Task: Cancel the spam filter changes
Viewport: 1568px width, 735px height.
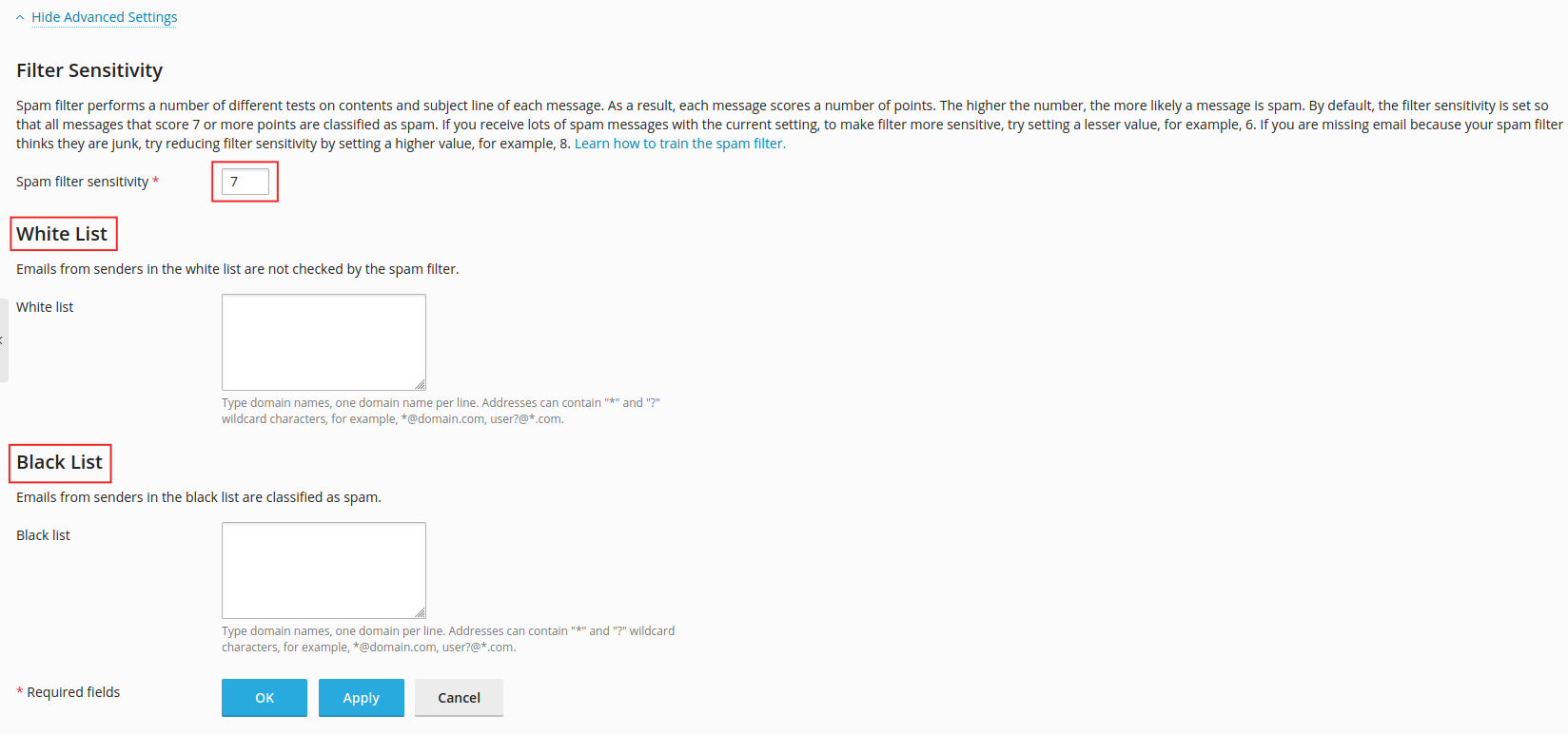Action: point(459,698)
